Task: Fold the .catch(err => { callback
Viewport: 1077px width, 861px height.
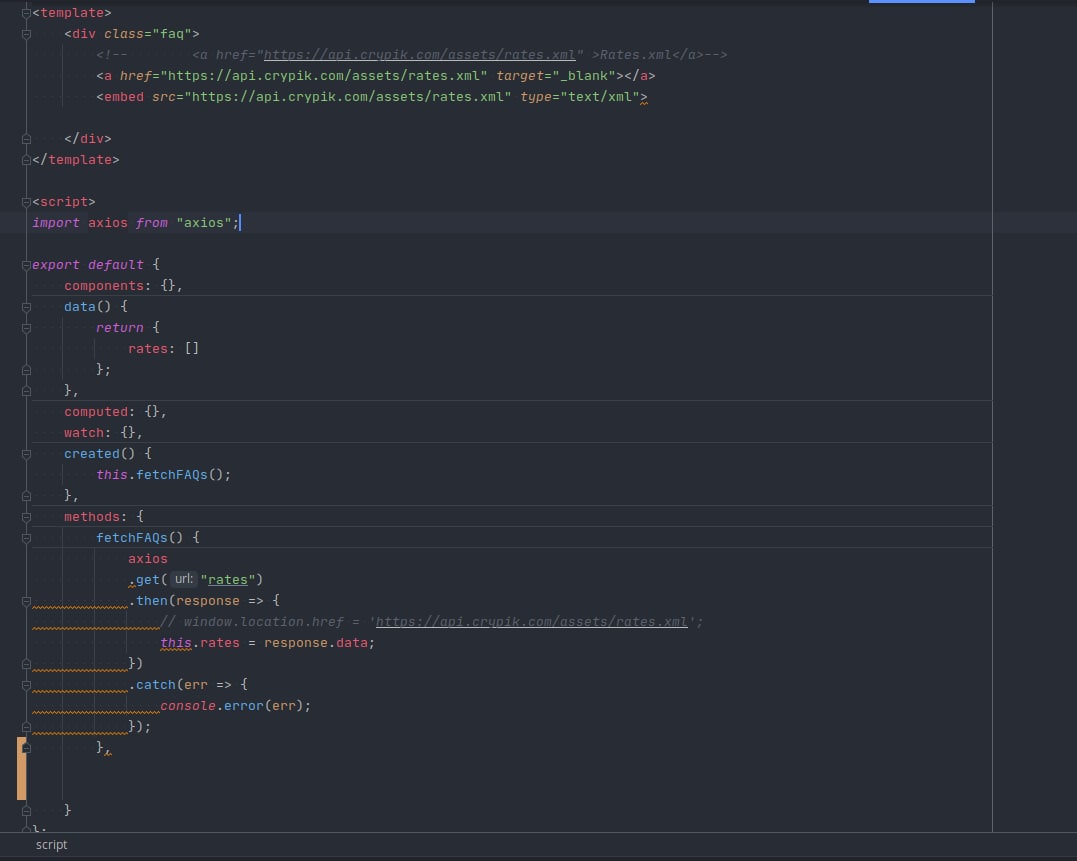Action: [x=26, y=685]
